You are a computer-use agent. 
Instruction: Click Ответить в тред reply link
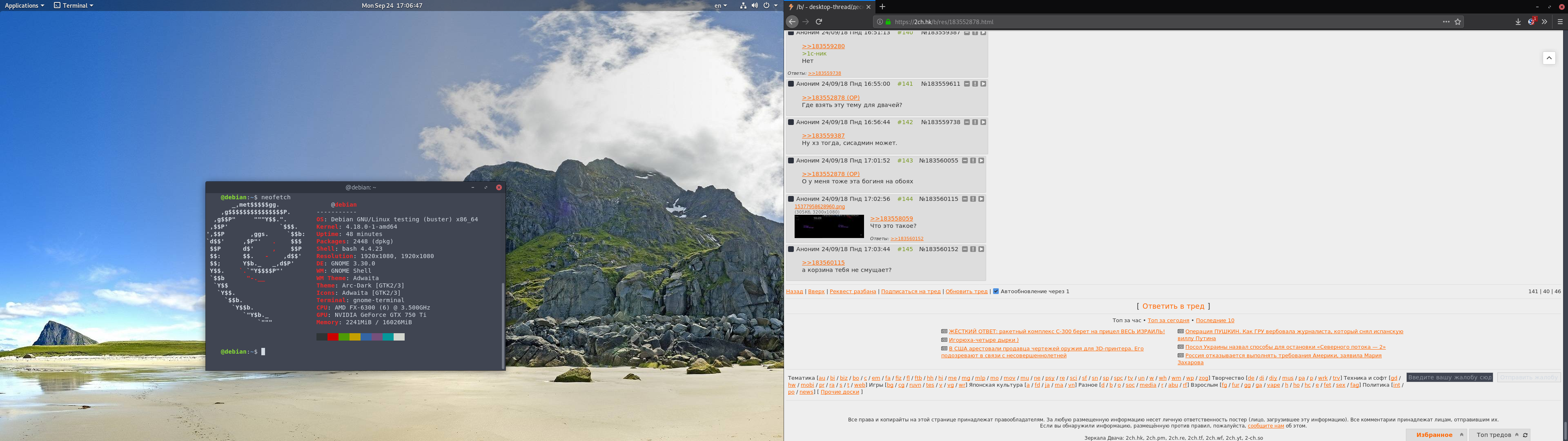[x=1173, y=306]
